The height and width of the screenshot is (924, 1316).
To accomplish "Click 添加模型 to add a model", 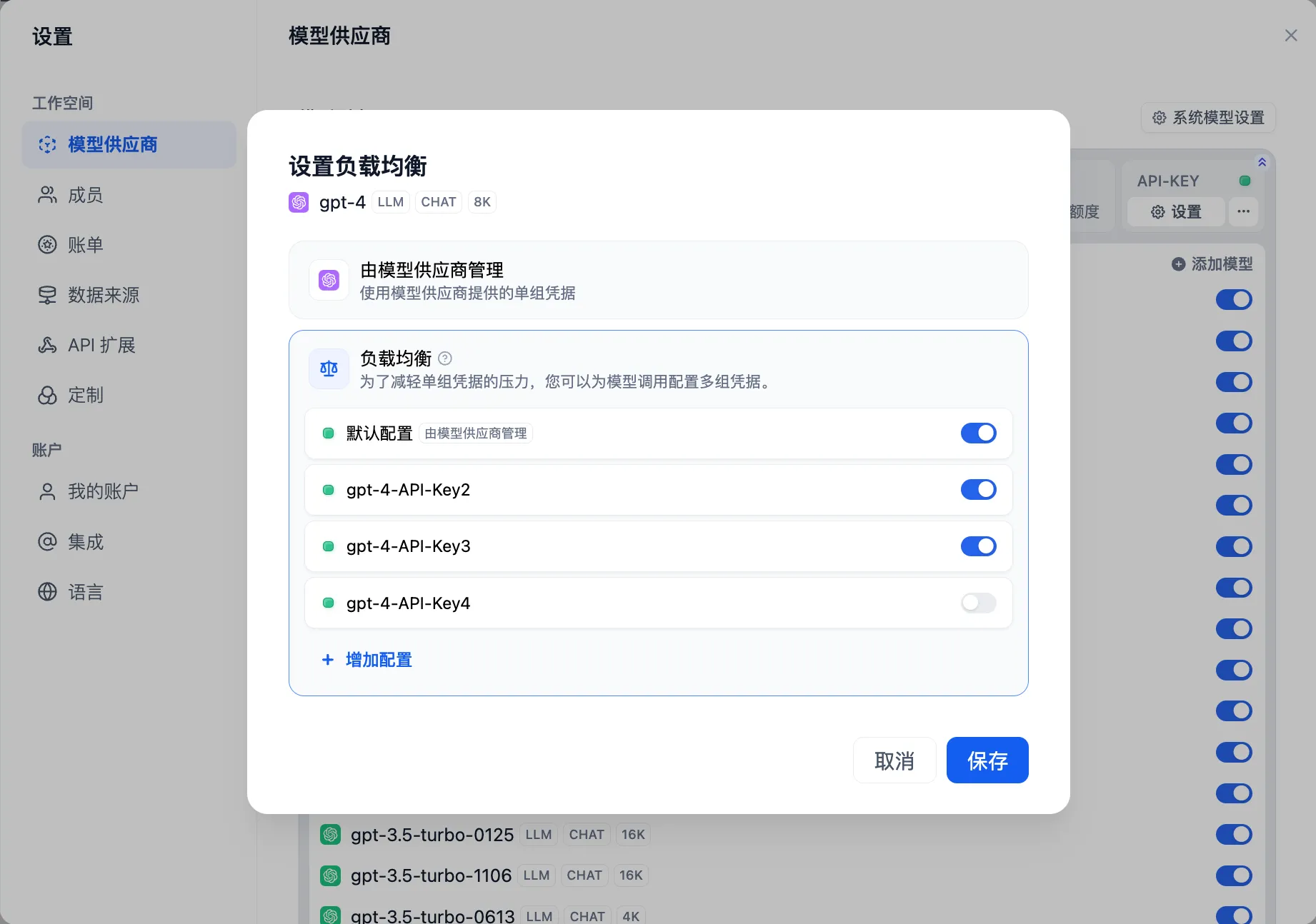I will coord(1212,264).
